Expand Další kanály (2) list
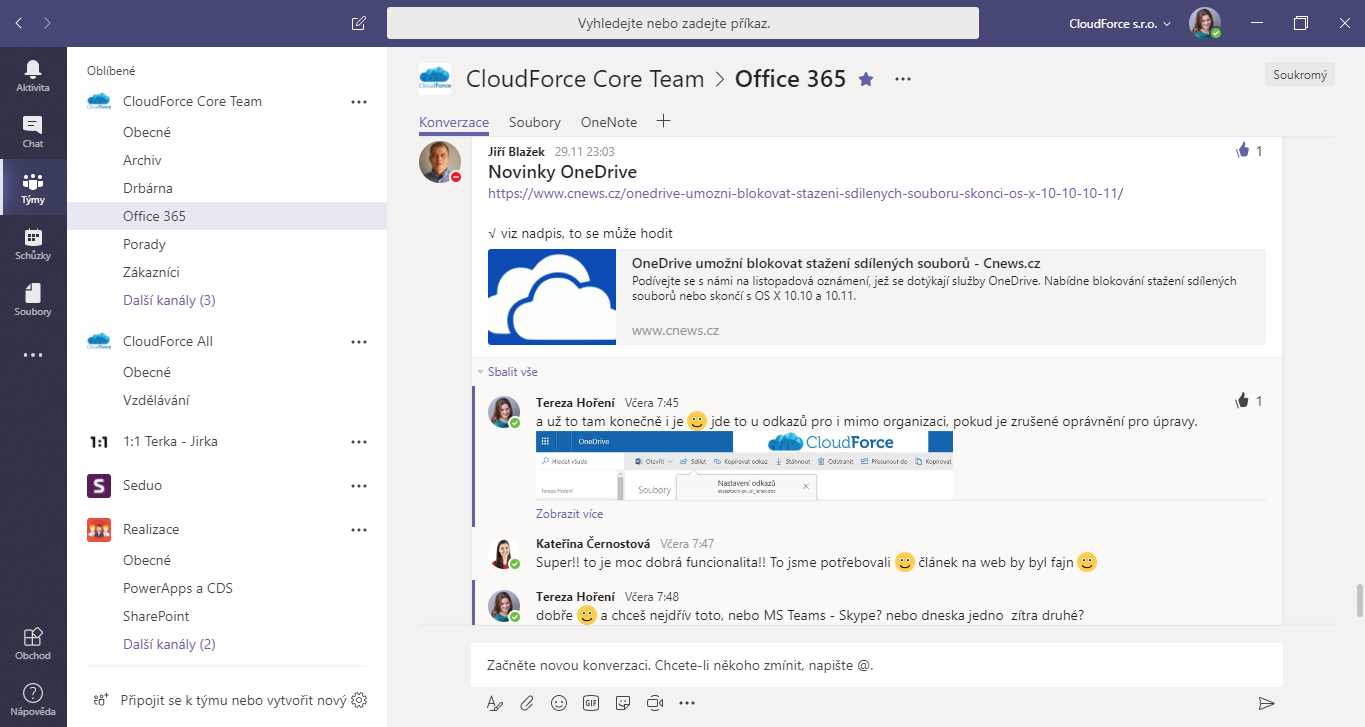 point(169,644)
